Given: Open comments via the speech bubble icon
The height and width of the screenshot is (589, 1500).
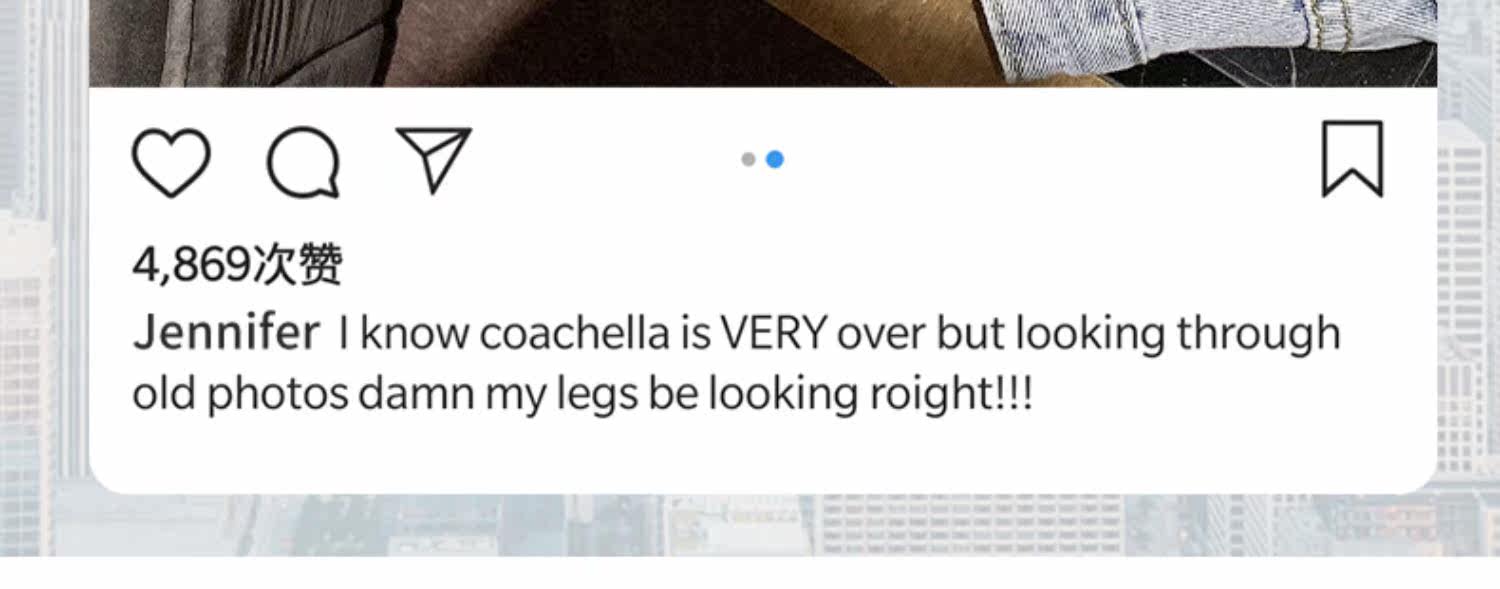Looking at the screenshot, I should click(303, 161).
